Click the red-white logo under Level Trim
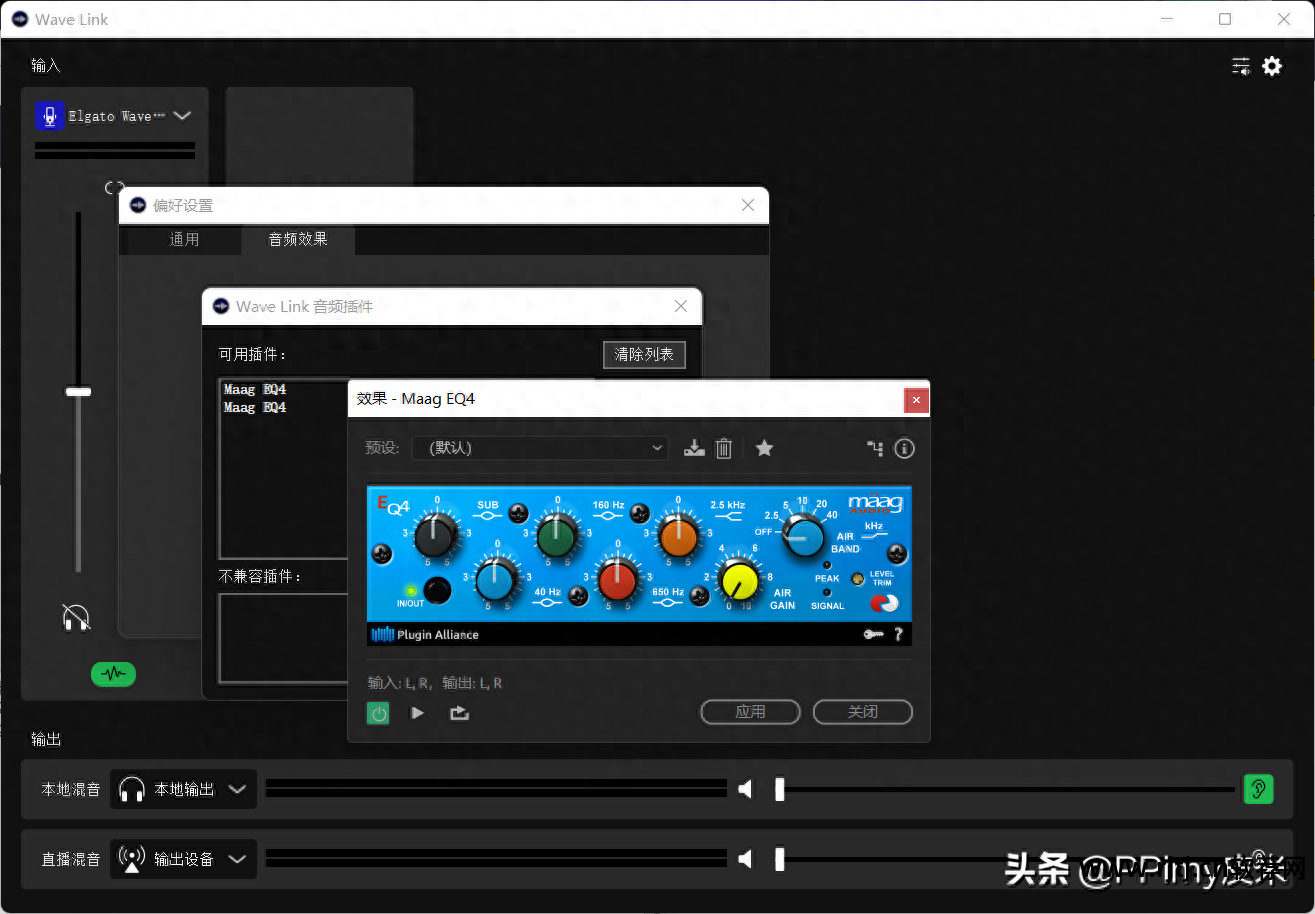Viewport: 1315px width, 914px height. coord(884,603)
